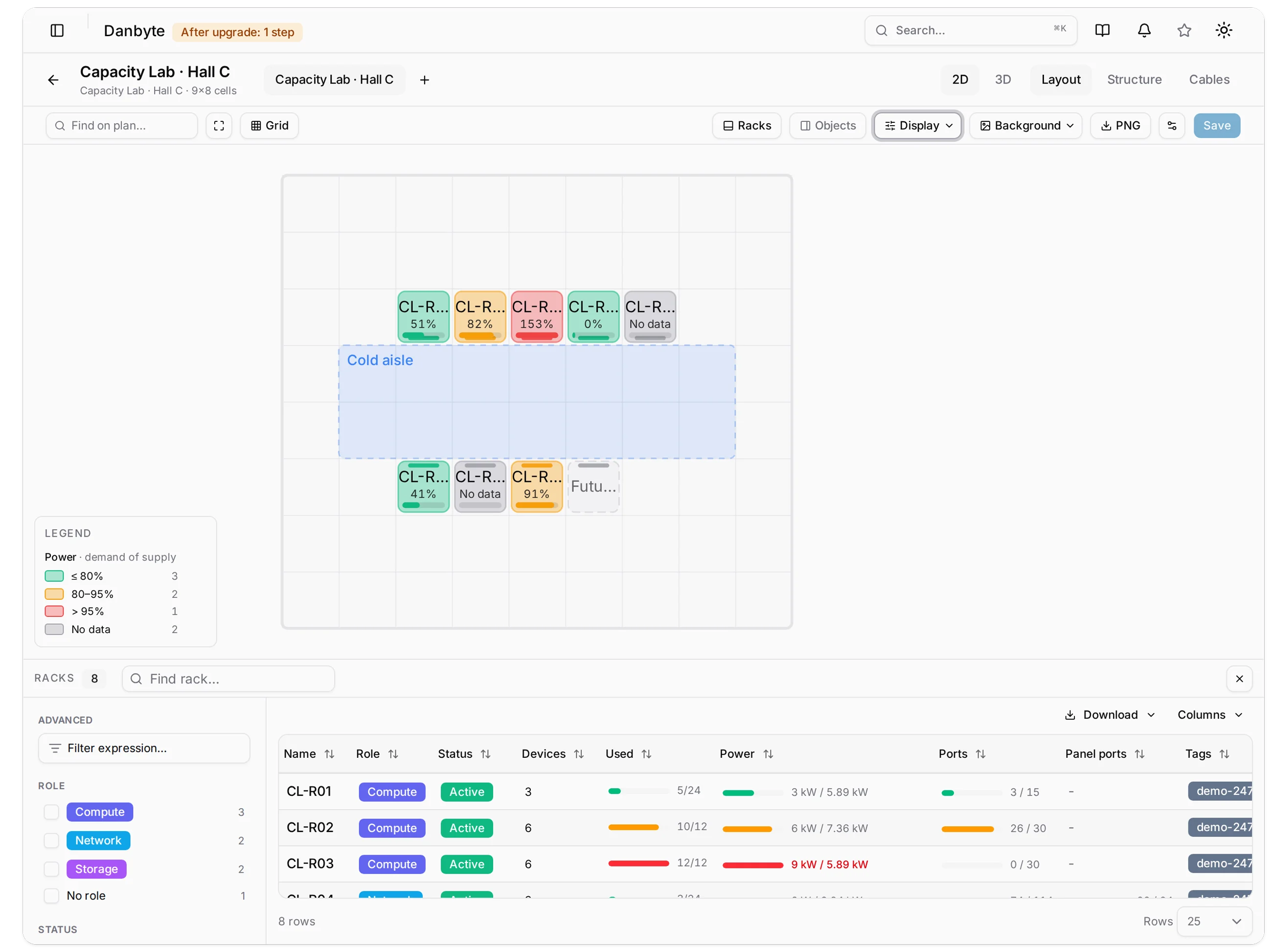1272x952 pixels.
Task: Sort table by Ports column arrows
Action: [981, 754]
